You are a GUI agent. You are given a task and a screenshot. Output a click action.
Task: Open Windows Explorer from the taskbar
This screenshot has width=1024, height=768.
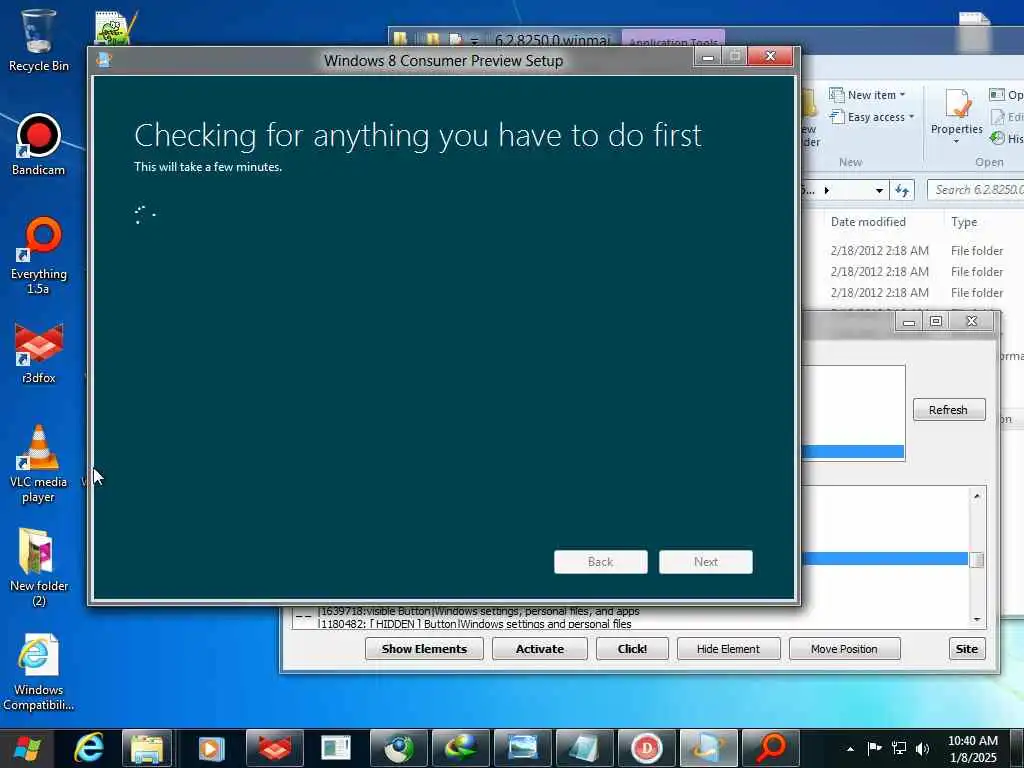147,748
